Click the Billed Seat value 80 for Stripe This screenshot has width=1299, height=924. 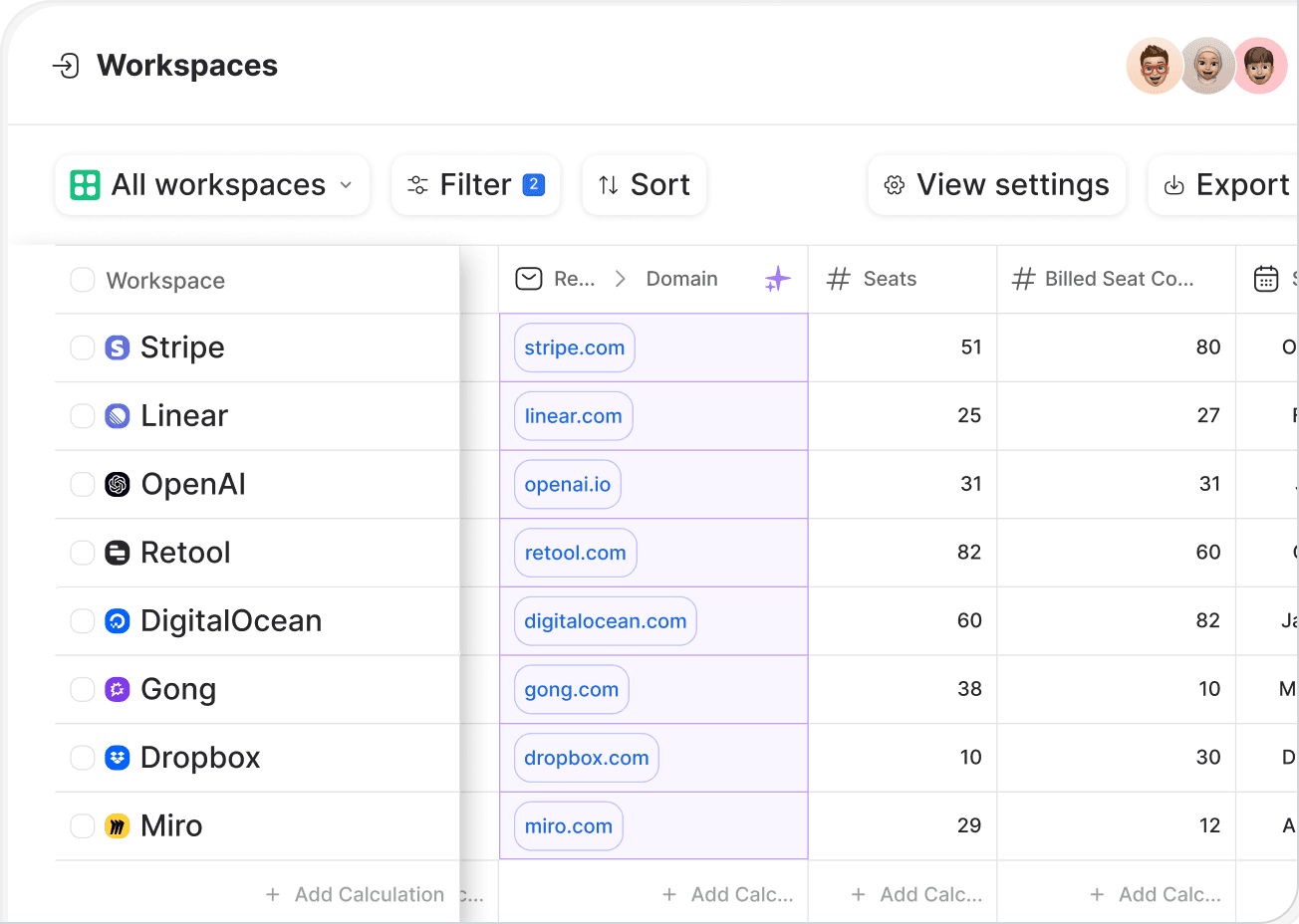pyautogui.click(x=1208, y=347)
